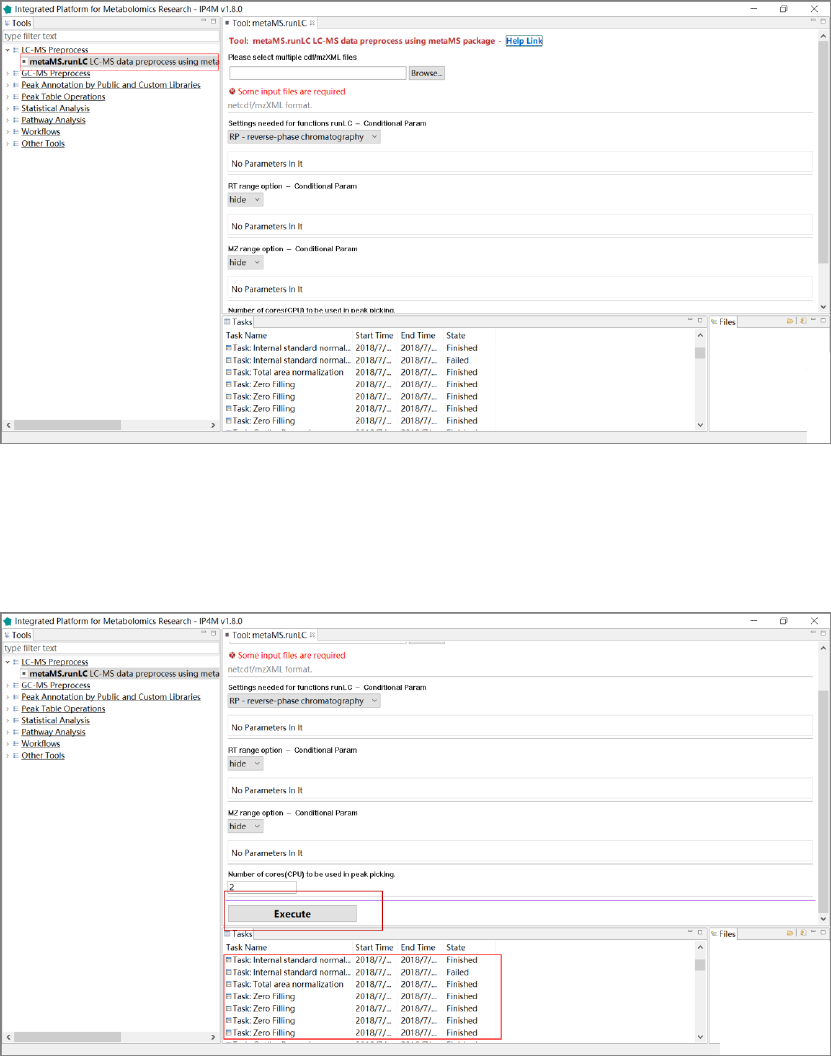Maximize the Tools panel in the top window
Image resolution: width=831 pixels, height=1056 pixels.
pos(213,21)
